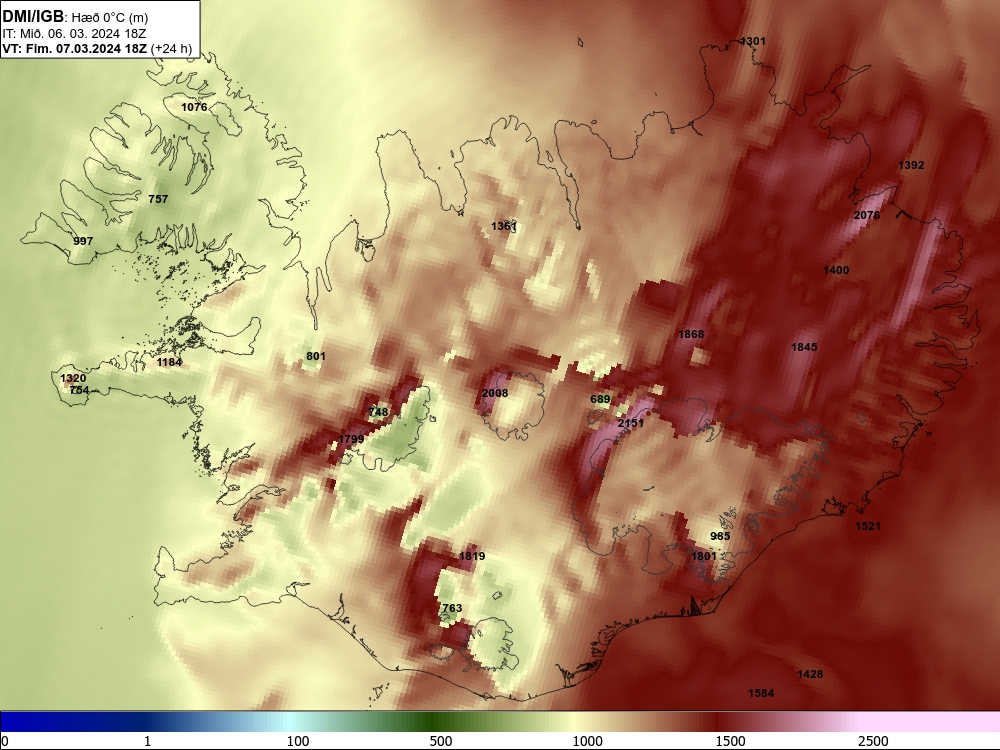Click the 1361 height value
1000x750 pixels.
[x=504, y=226]
